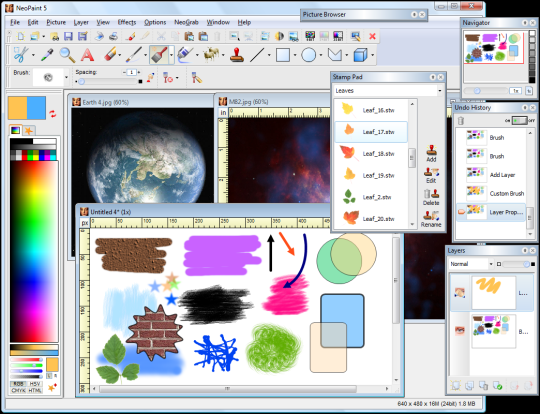Toggle ruler units button 'in' in M82.jpg
This screenshot has width=540, height=414.
[223, 113]
